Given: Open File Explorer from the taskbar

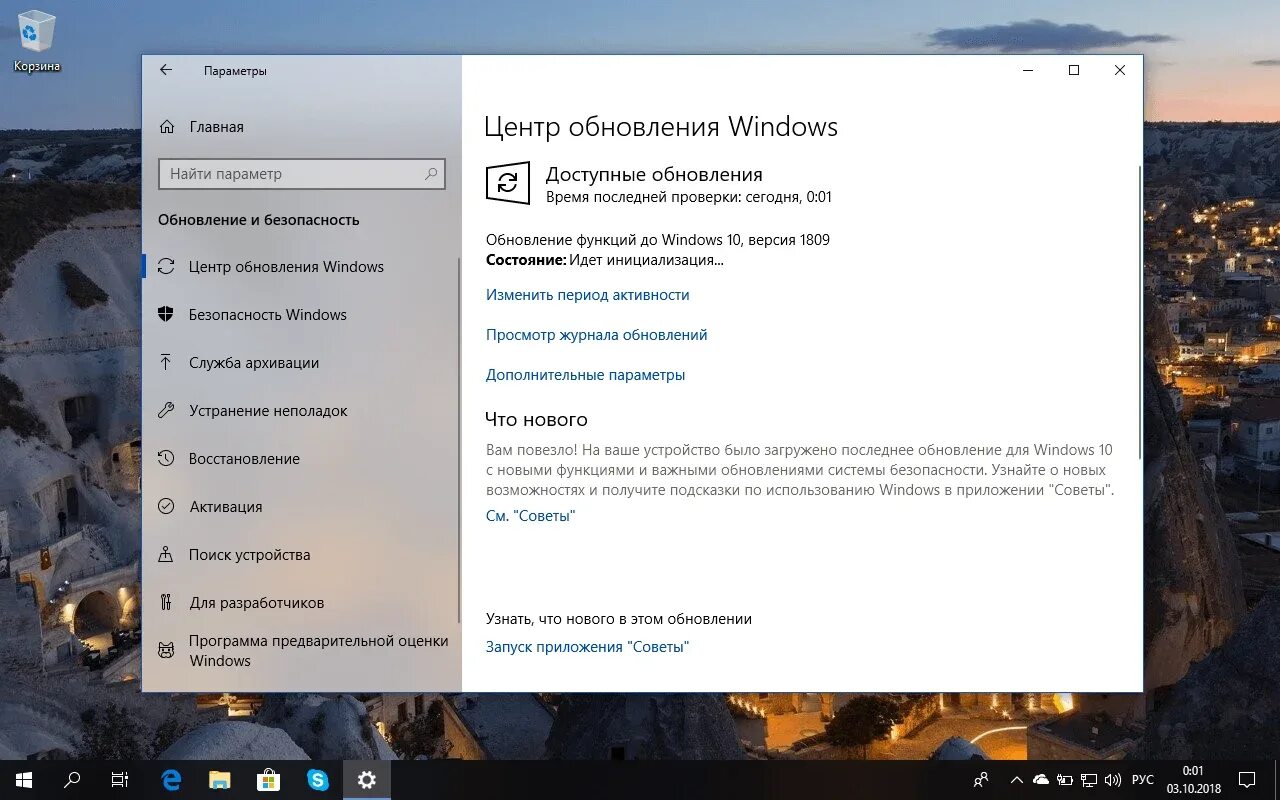Looking at the screenshot, I should tap(220, 780).
